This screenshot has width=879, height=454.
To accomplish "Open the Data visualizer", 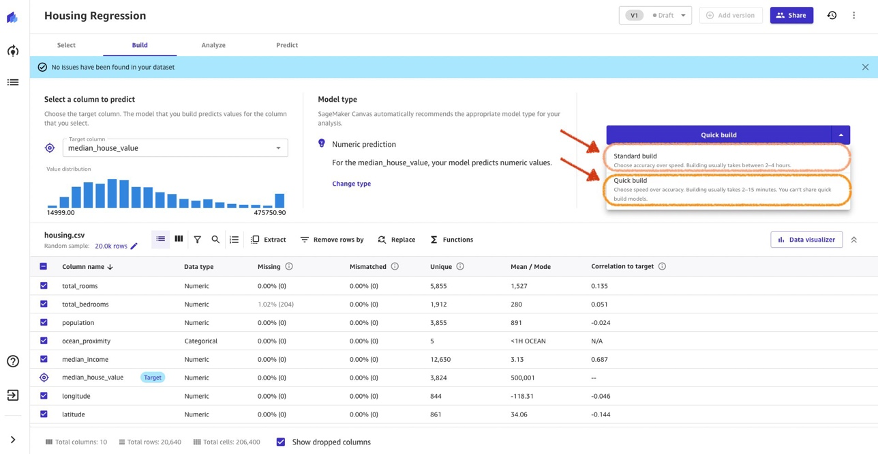I will click(806, 239).
